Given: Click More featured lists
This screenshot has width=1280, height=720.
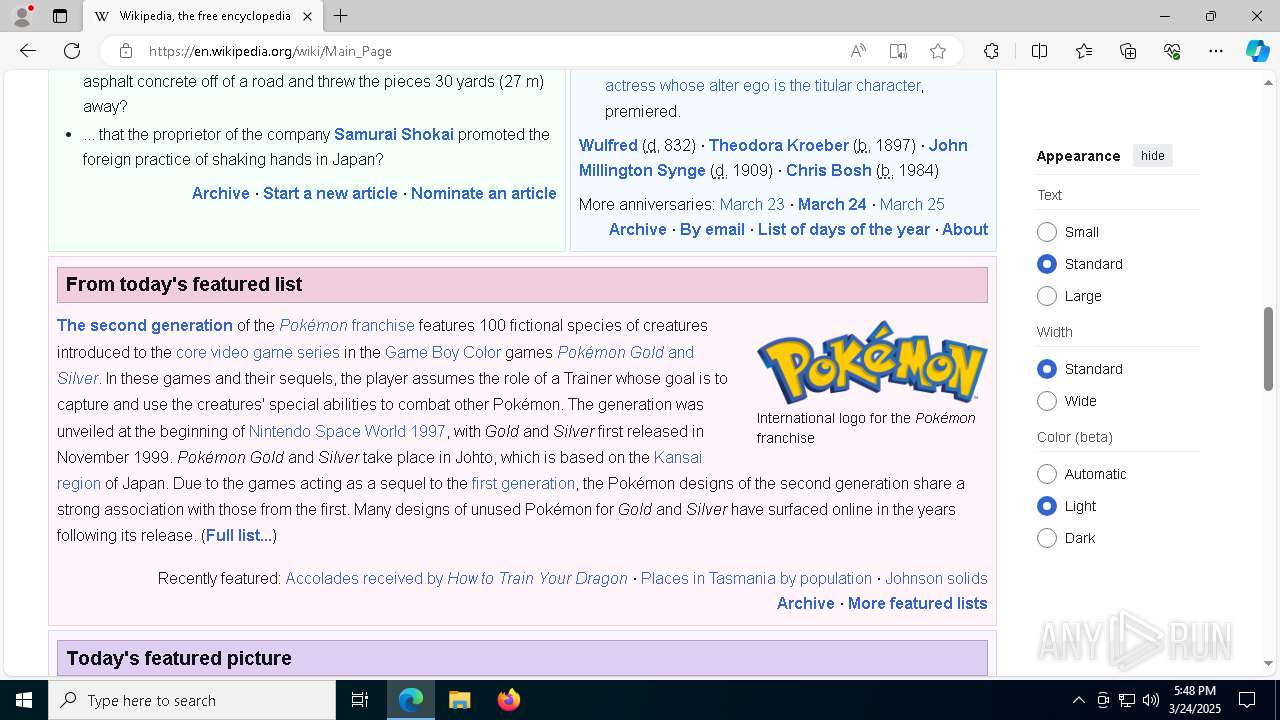Looking at the screenshot, I should (x=917, y=603).
